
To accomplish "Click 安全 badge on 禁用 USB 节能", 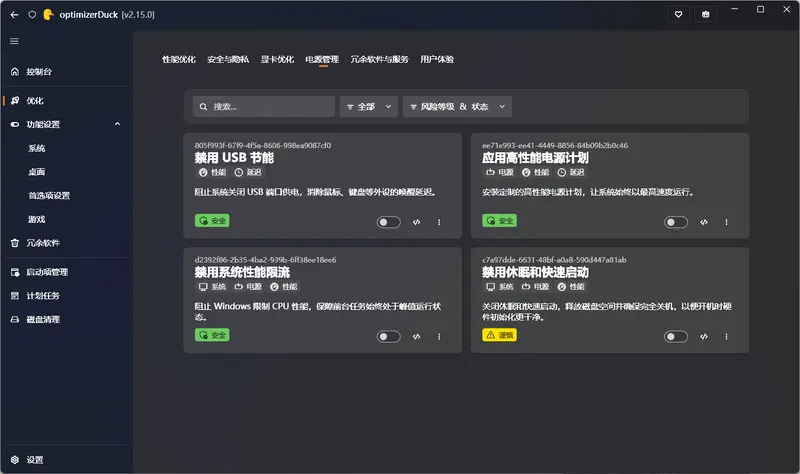I will tap(212, 220).
